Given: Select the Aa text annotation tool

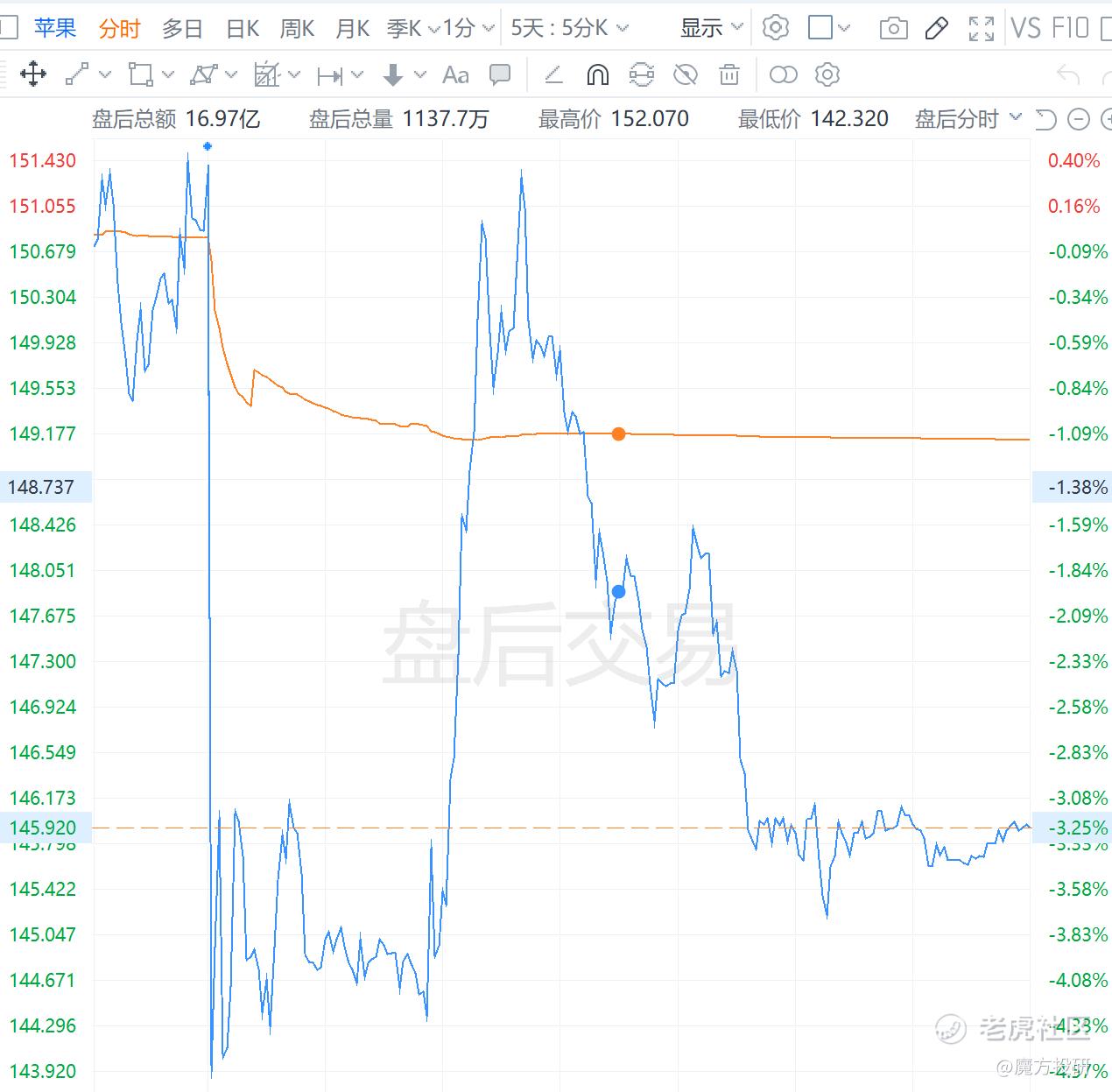Looking at the screenshot, I should tap(455, 75).
